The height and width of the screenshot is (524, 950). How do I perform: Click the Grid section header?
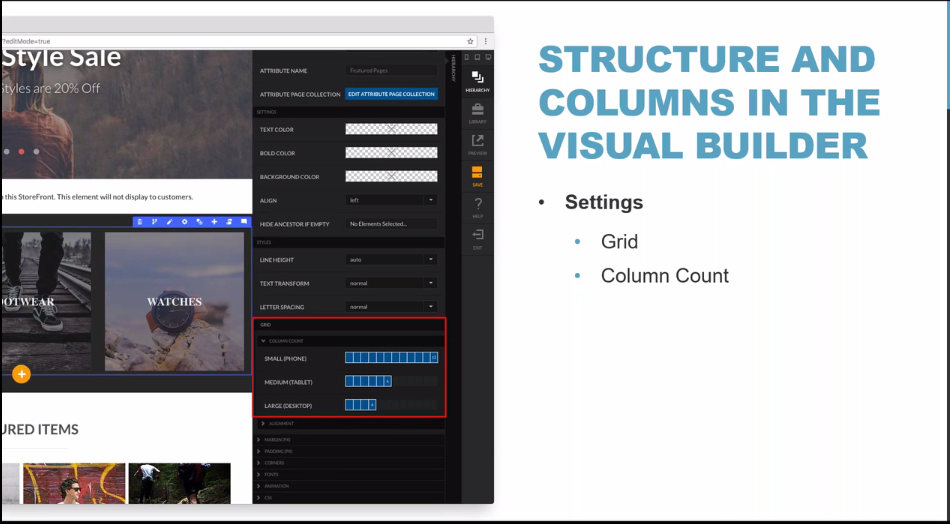click(x=350, y=325)
